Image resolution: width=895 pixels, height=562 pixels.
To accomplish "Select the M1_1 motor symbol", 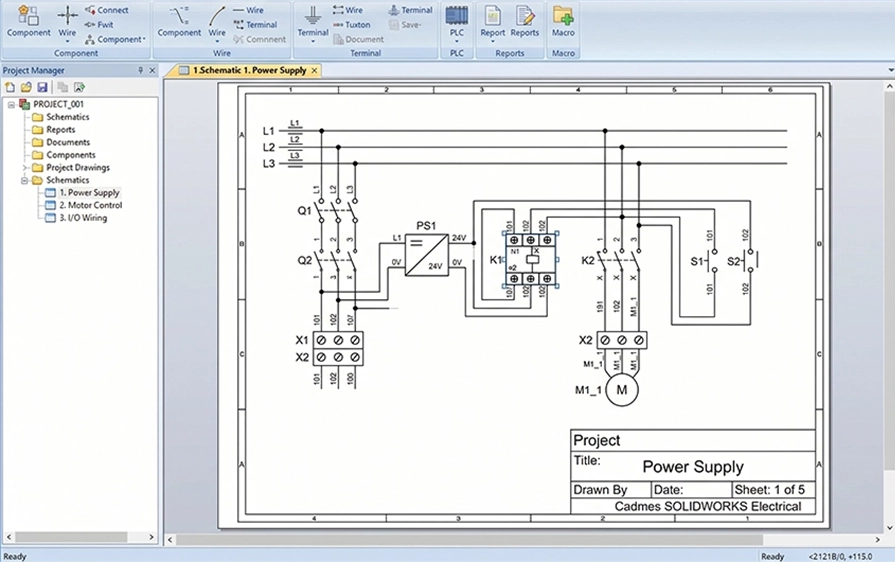I will [622, 390].
